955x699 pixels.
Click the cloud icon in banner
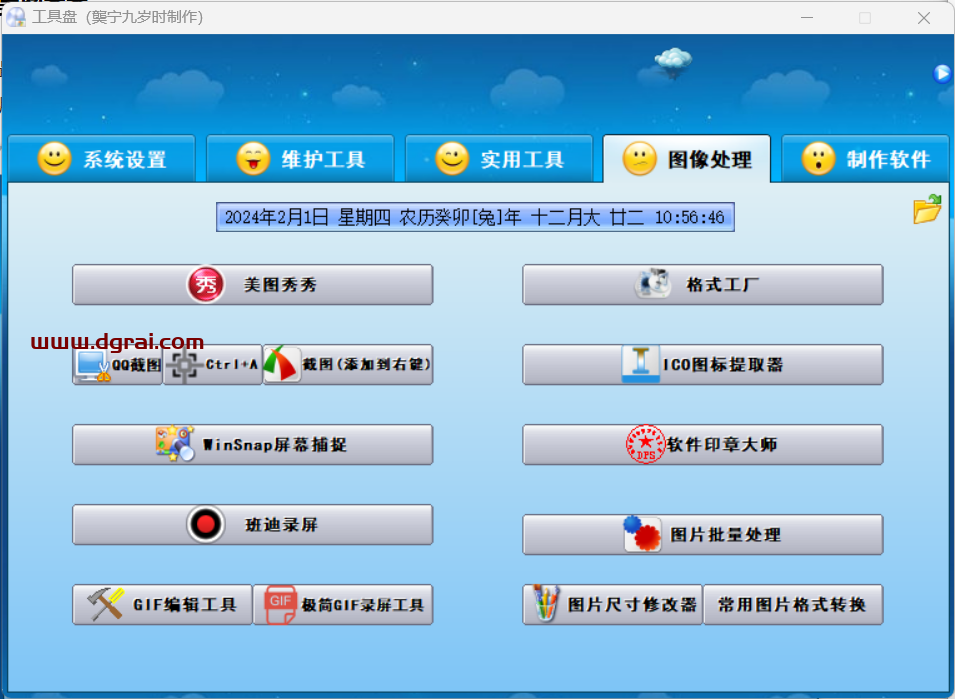coord(673,62)
